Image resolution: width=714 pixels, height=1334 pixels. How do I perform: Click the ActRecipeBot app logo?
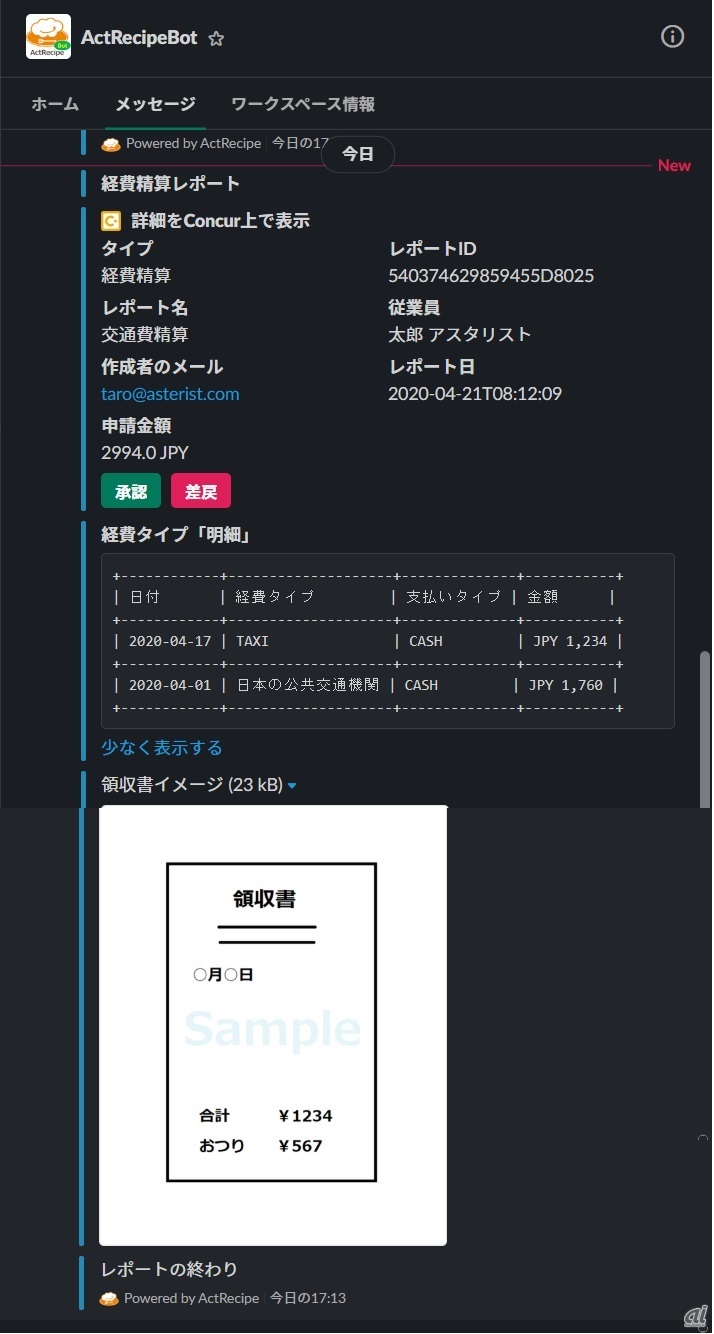click(x=48, y=37)
